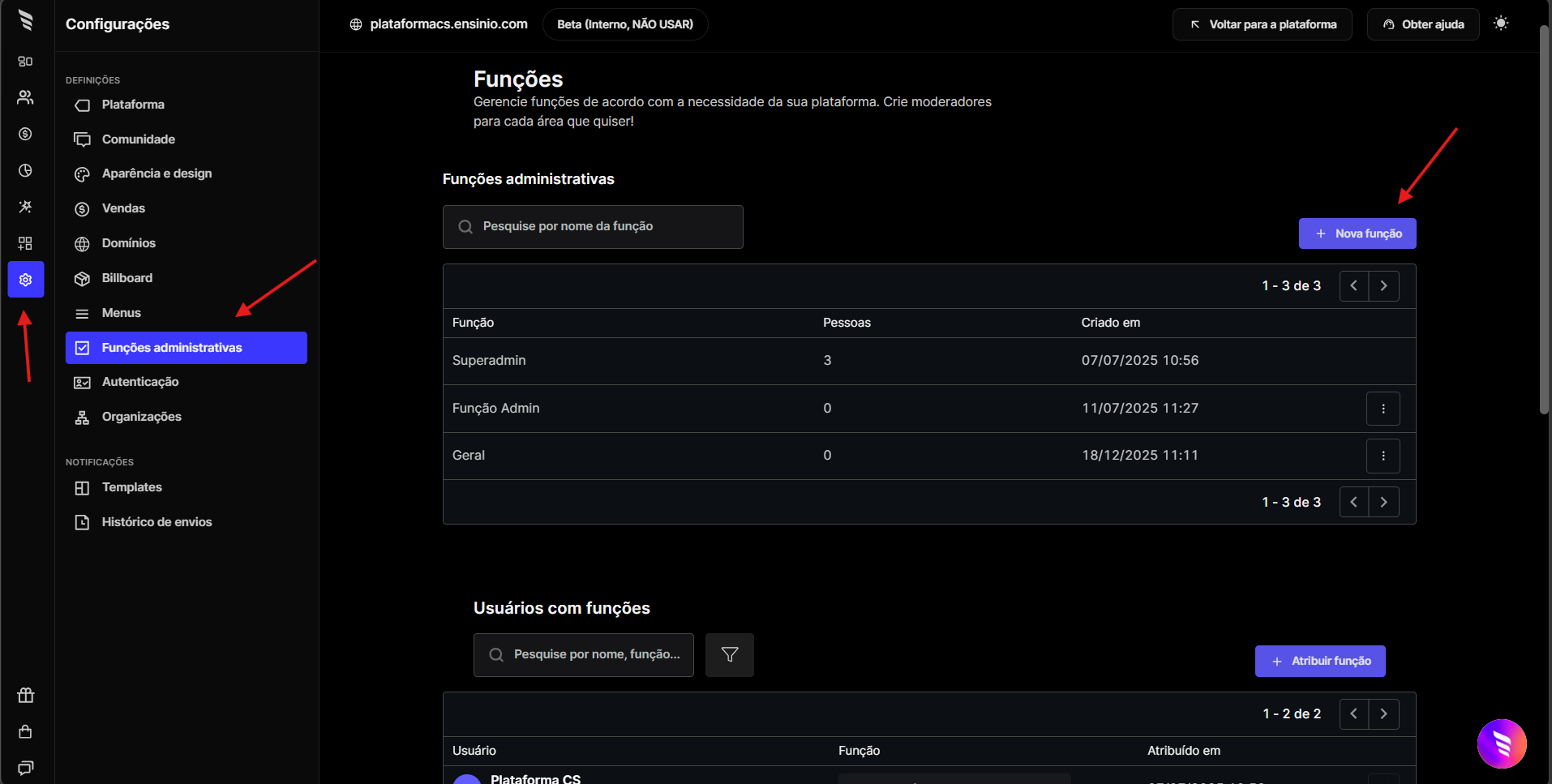Focus the Pesquise por nome da função field
The width and height of the screenshot is (1552, 784).
click(x=600, y=226)
